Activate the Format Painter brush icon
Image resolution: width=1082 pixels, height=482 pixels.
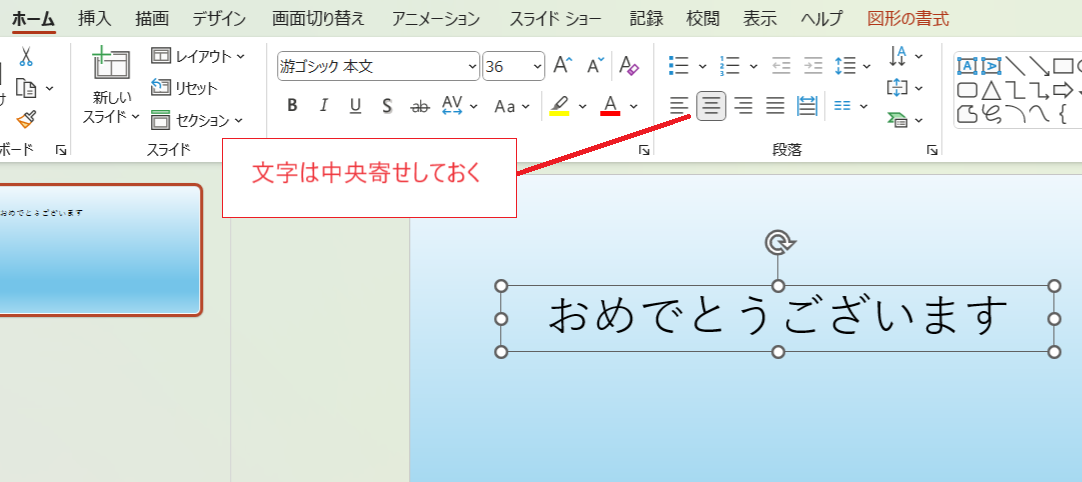26,119
